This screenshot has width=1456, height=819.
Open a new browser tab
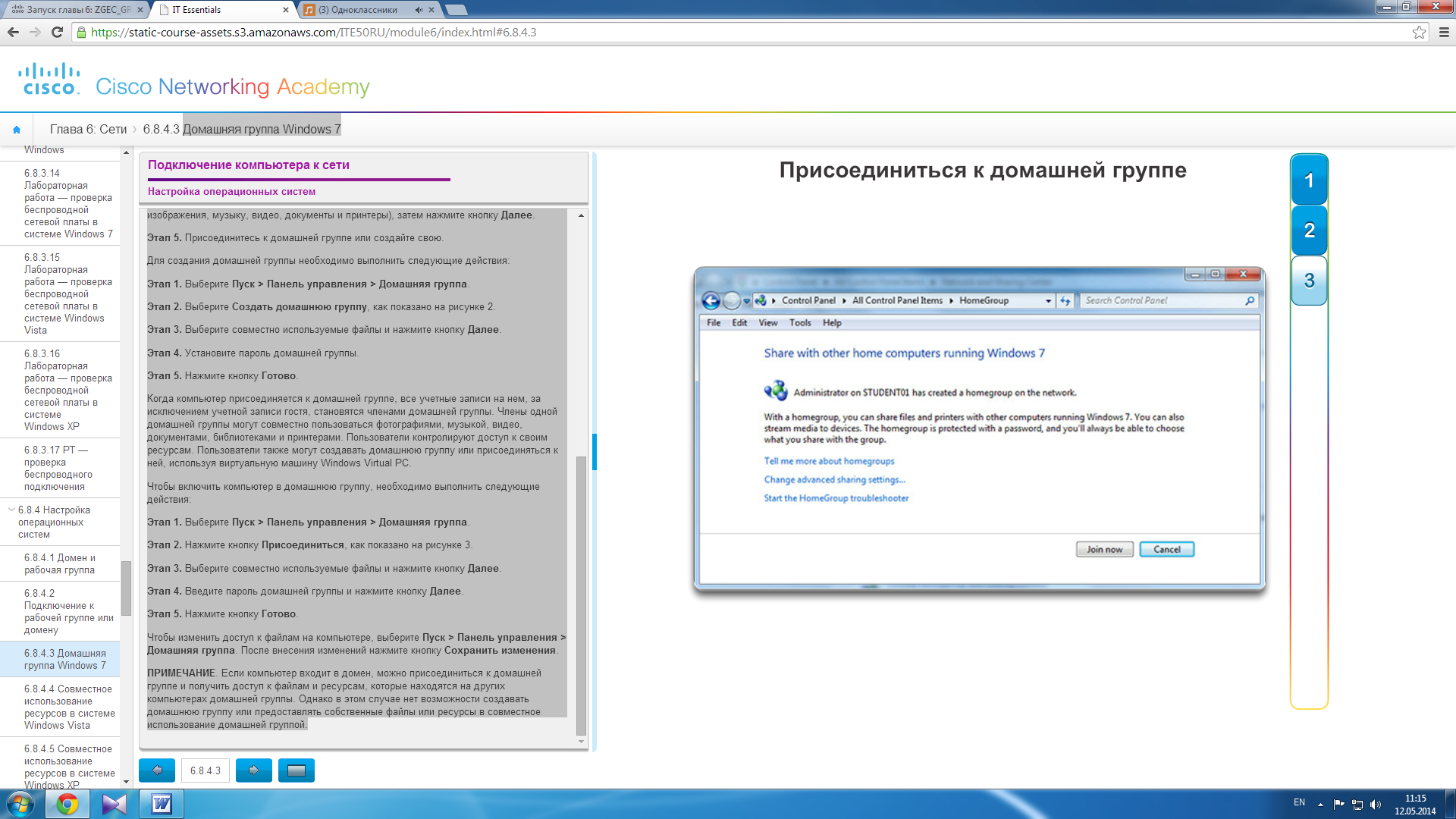[456, 10]
